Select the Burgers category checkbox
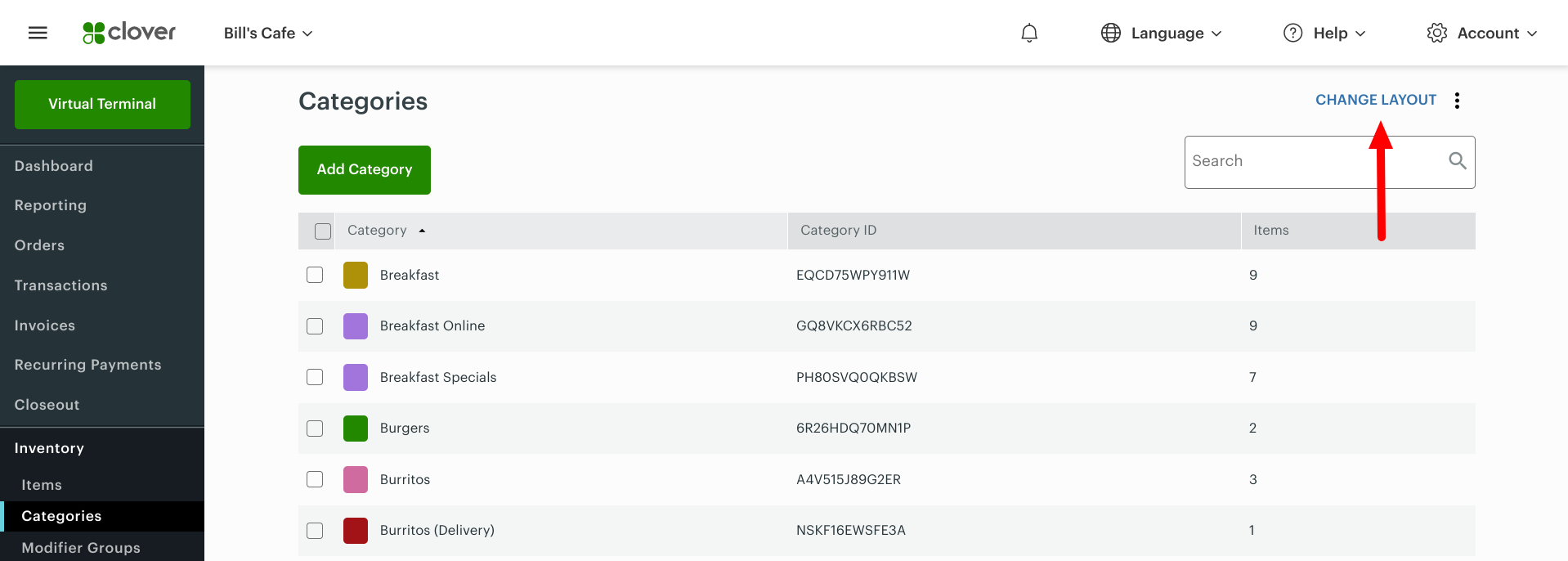The image size is (1568, 561). (315, 429)
